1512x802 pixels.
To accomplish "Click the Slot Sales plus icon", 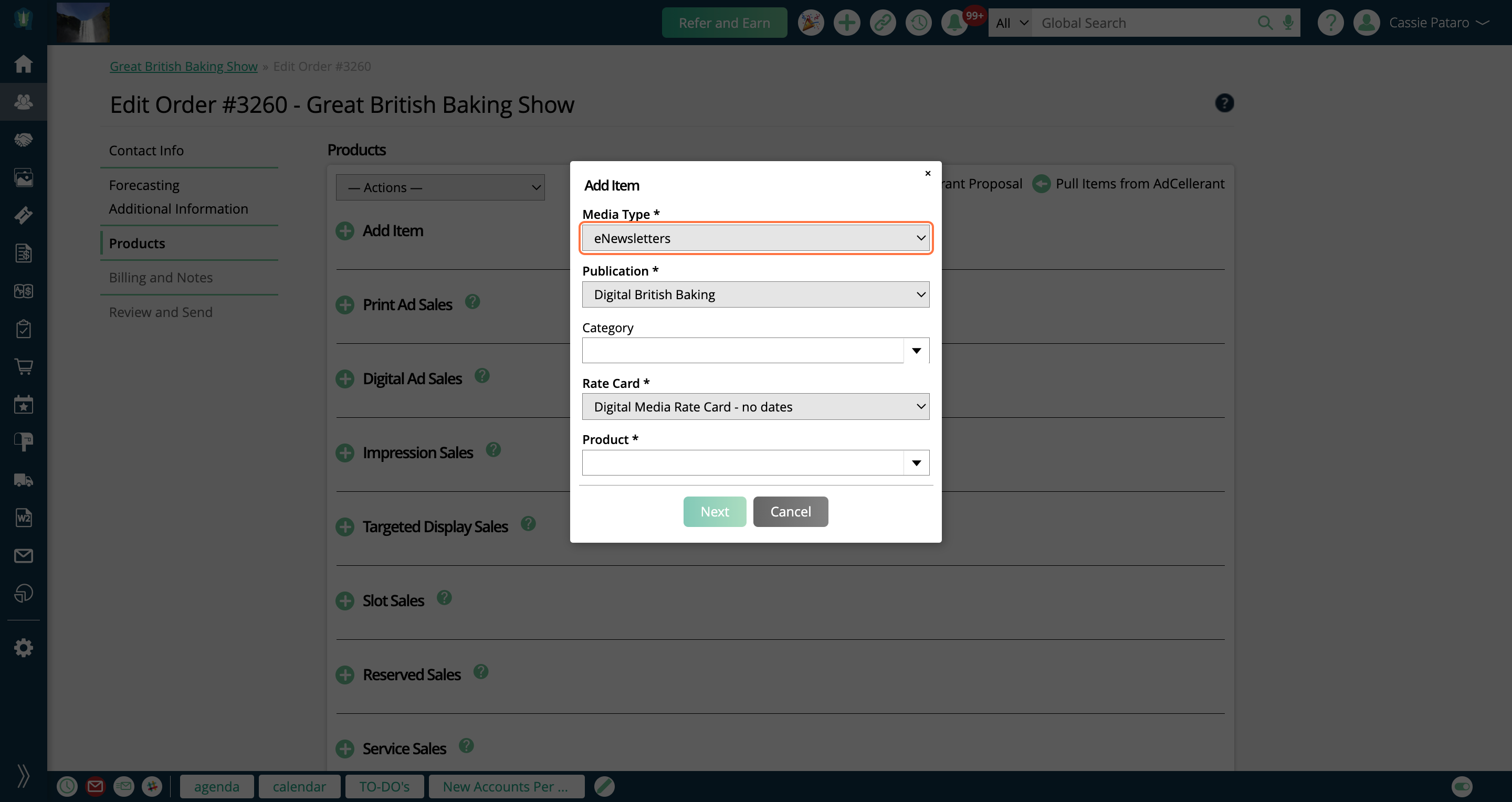I will 345,601.
